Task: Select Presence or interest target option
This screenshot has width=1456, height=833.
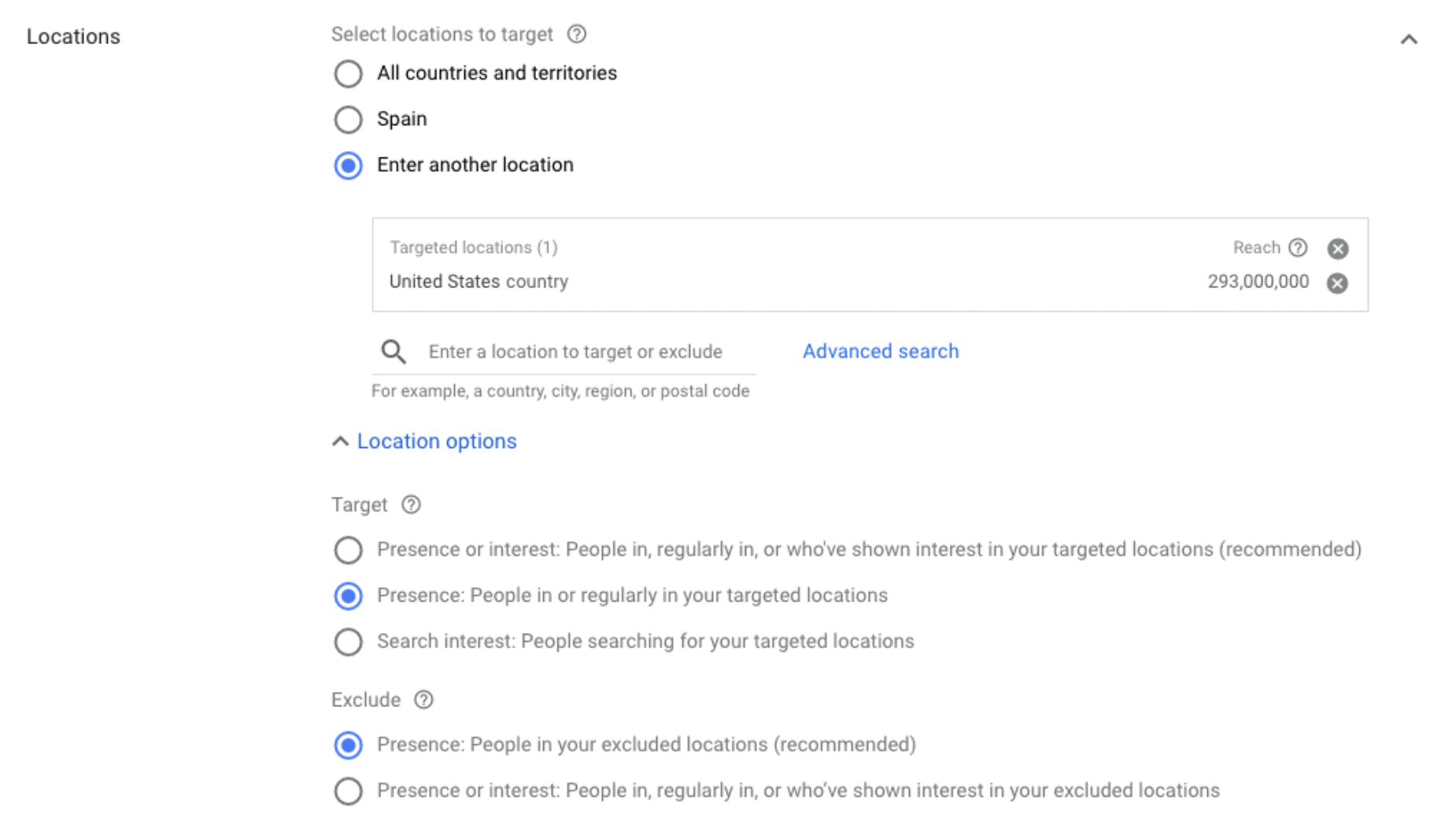Action: coord(348,550)
